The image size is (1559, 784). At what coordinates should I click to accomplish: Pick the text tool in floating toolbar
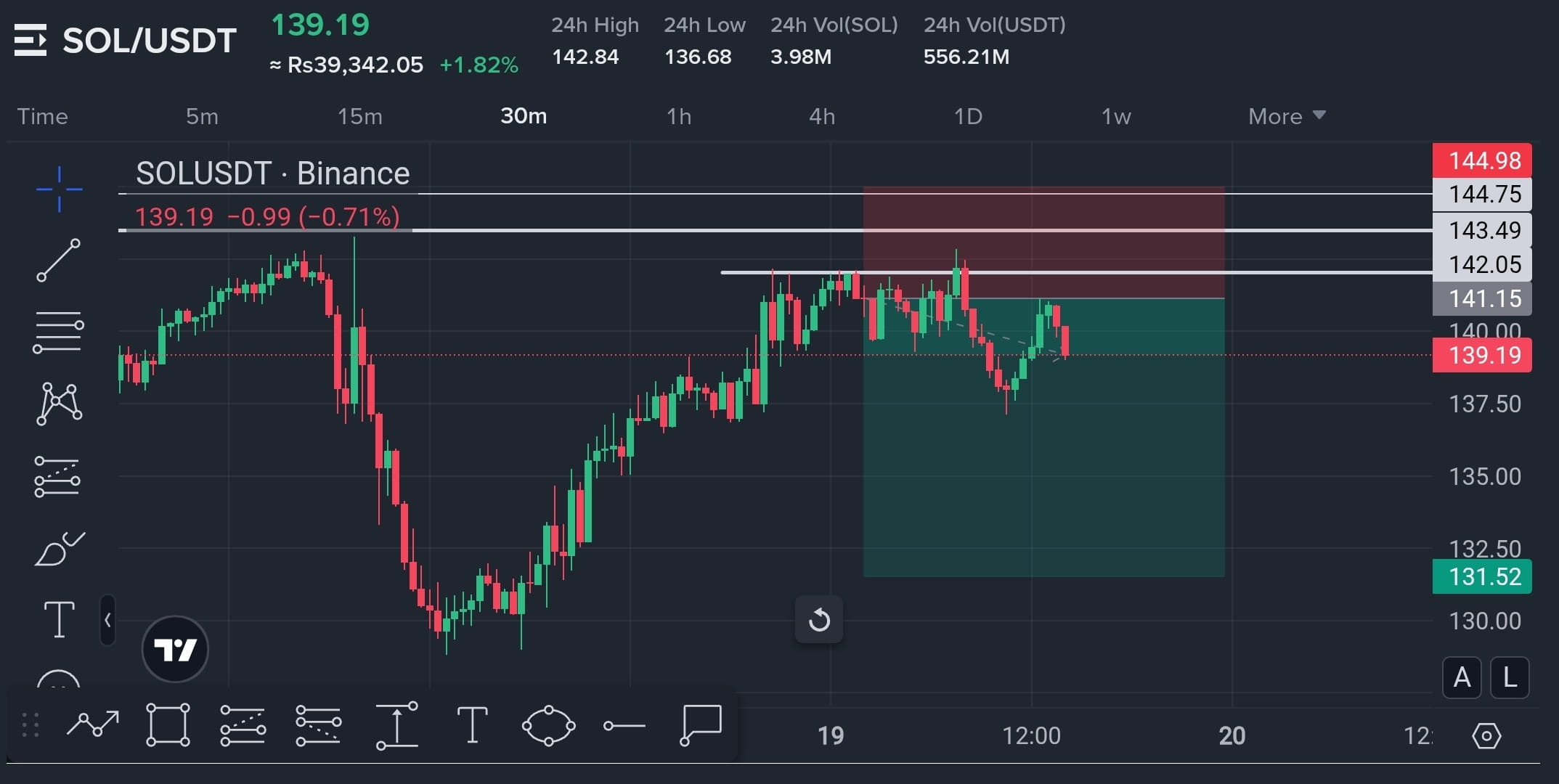coord(472,724)
